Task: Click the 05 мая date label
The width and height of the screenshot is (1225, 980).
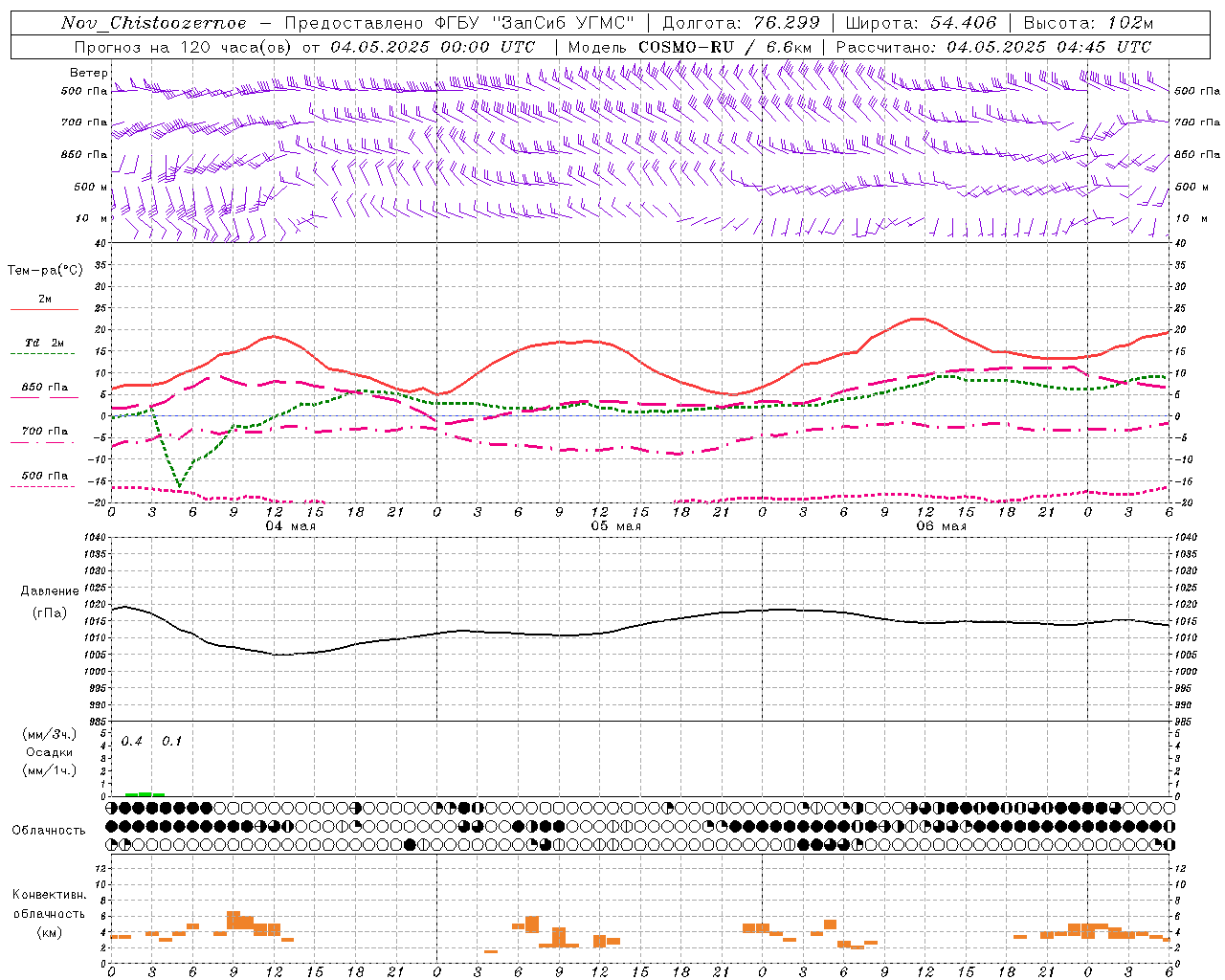Action: 615,526
